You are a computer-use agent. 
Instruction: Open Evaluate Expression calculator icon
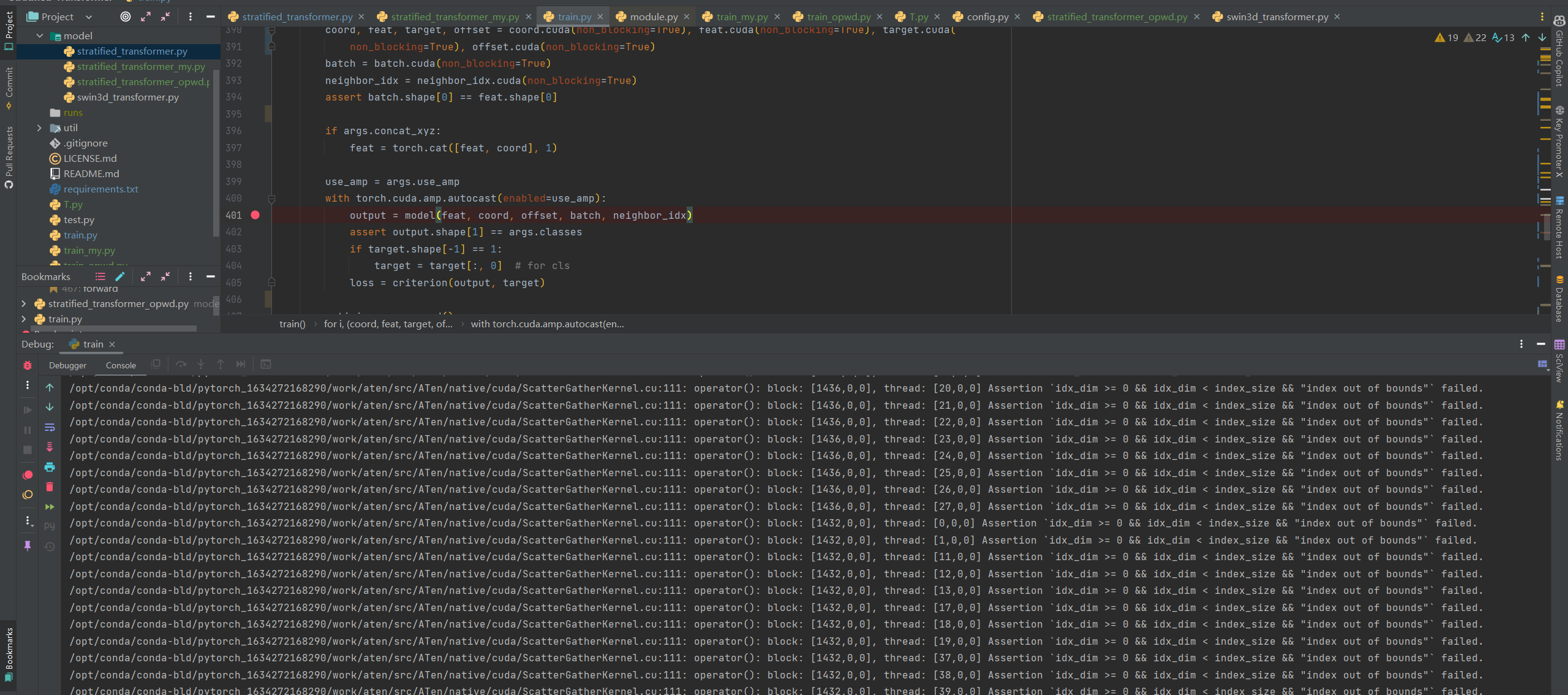tap(266, 365)
